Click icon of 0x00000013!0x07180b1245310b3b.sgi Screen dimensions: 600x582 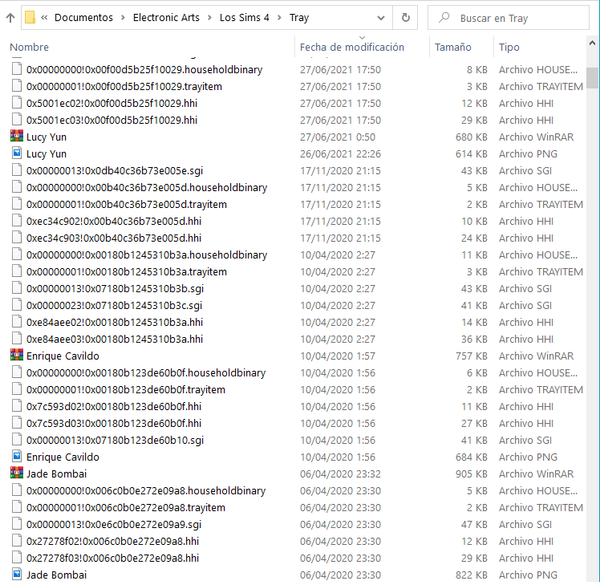[x=16, y=288]
